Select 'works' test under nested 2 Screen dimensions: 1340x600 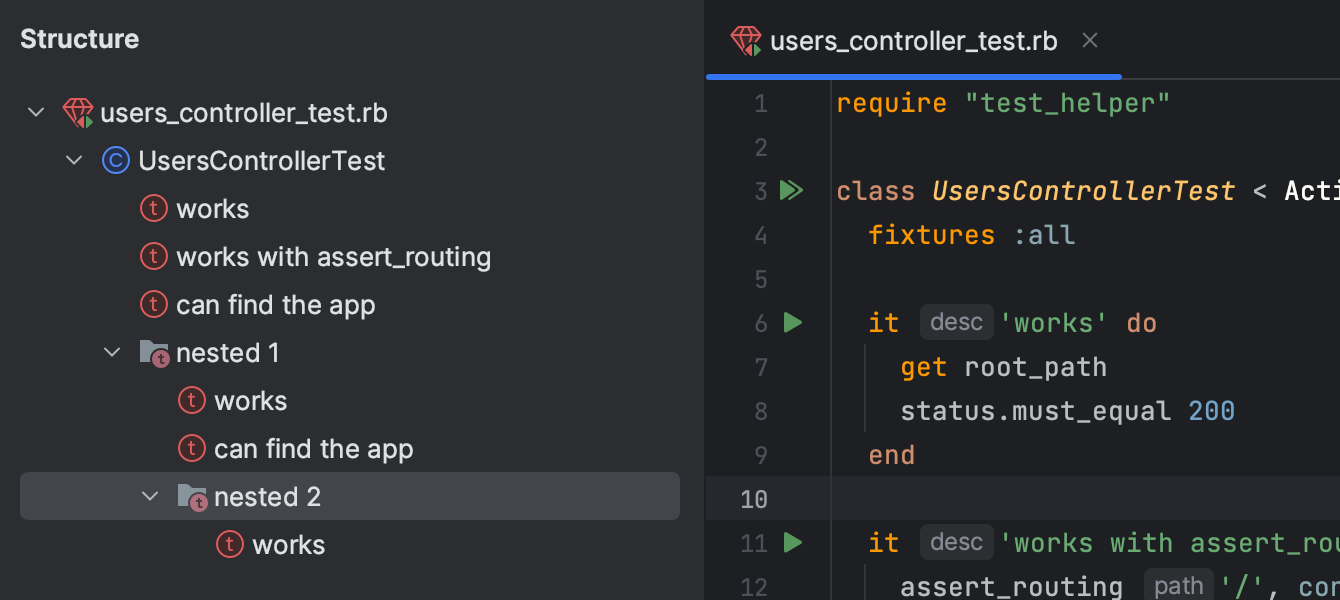point(288,545)
